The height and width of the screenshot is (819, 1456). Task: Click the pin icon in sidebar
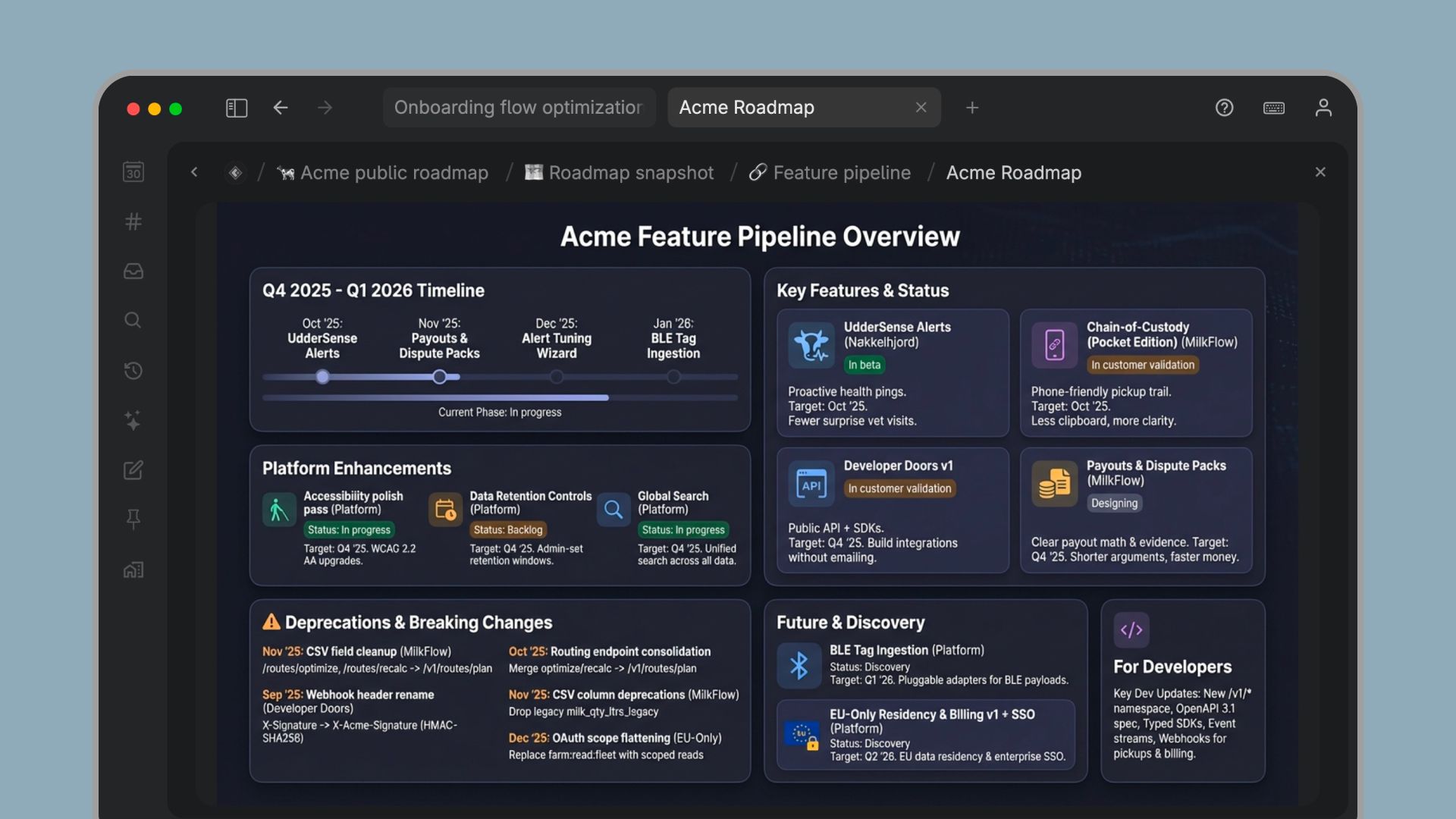[133, 519]
